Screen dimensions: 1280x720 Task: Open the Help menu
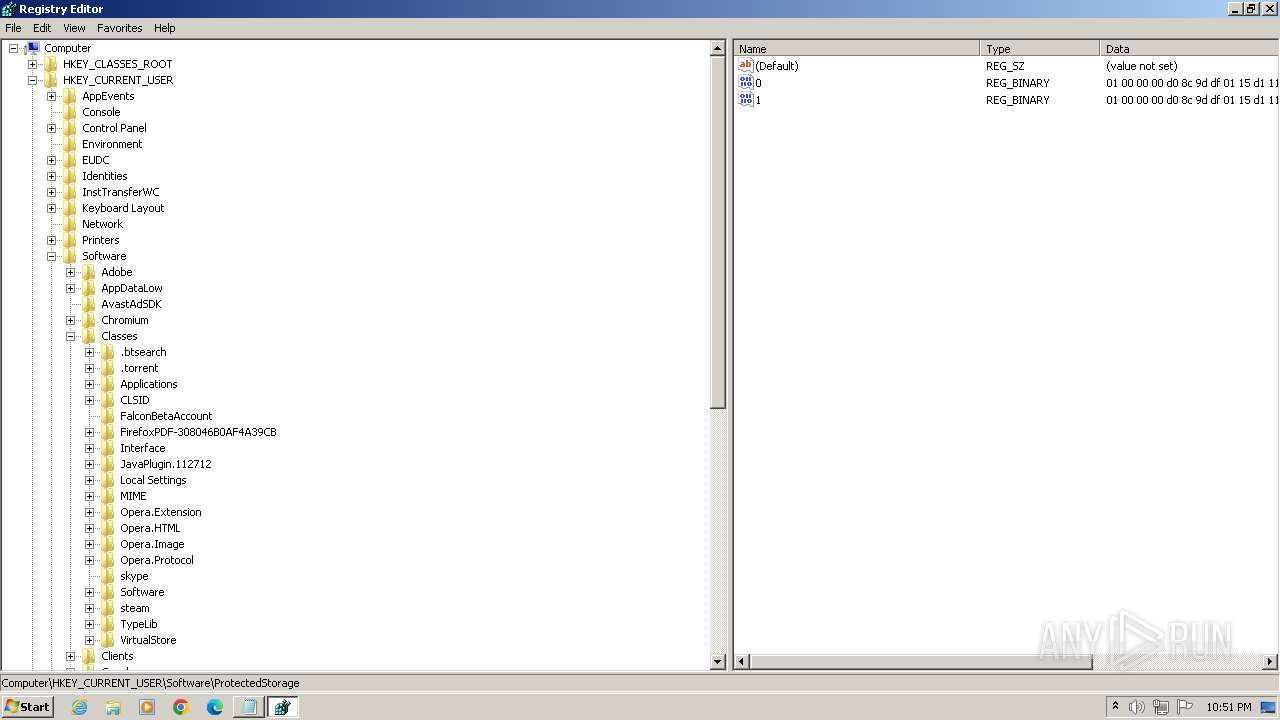pos(165,28)
